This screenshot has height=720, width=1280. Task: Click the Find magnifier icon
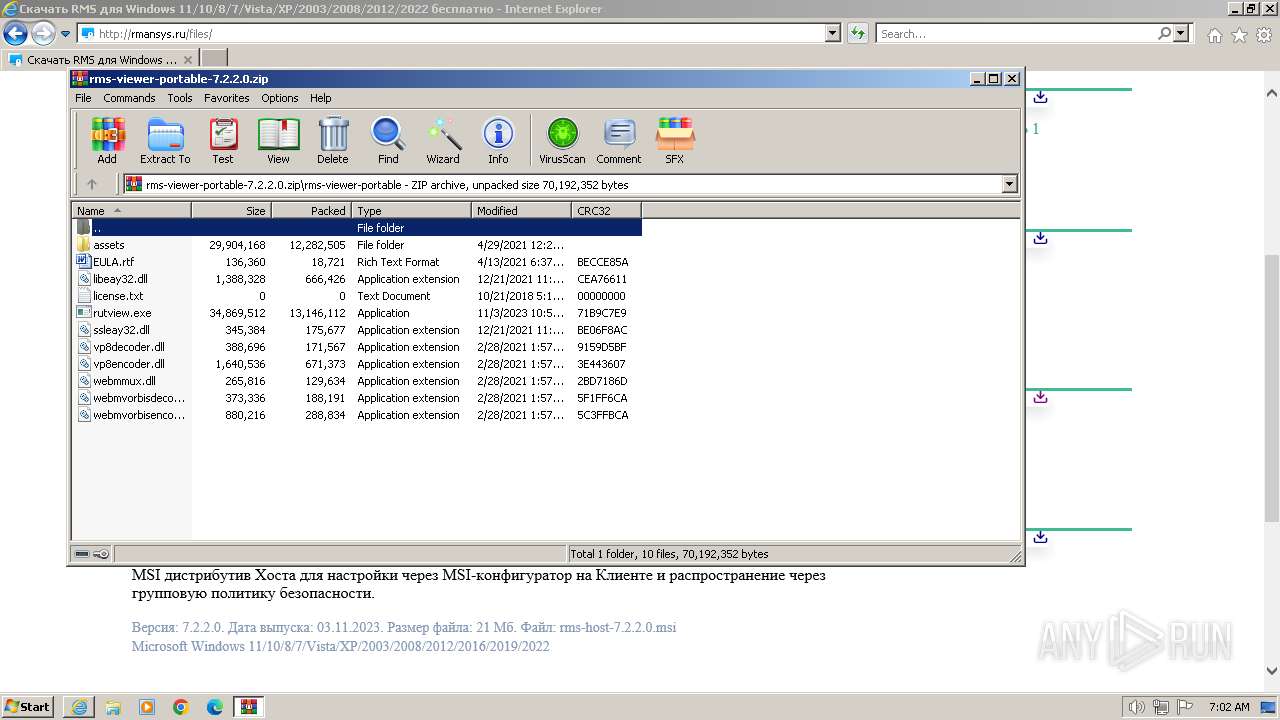tap(388, 140)
